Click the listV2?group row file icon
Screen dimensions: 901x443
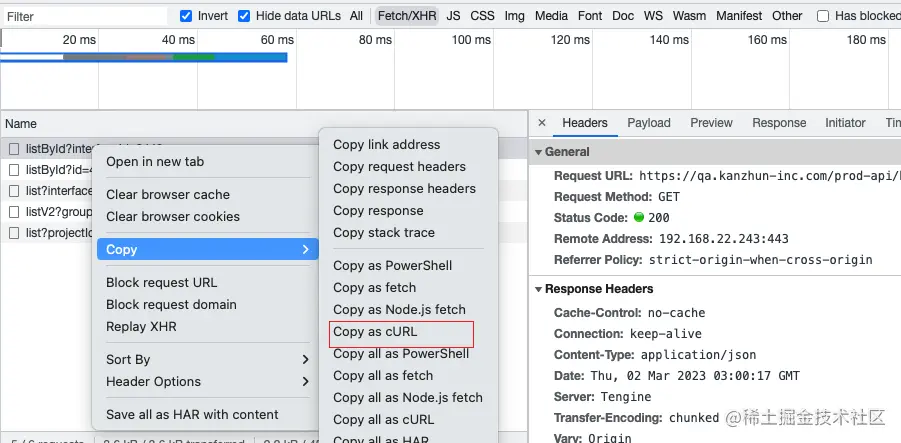coord(14,213)
